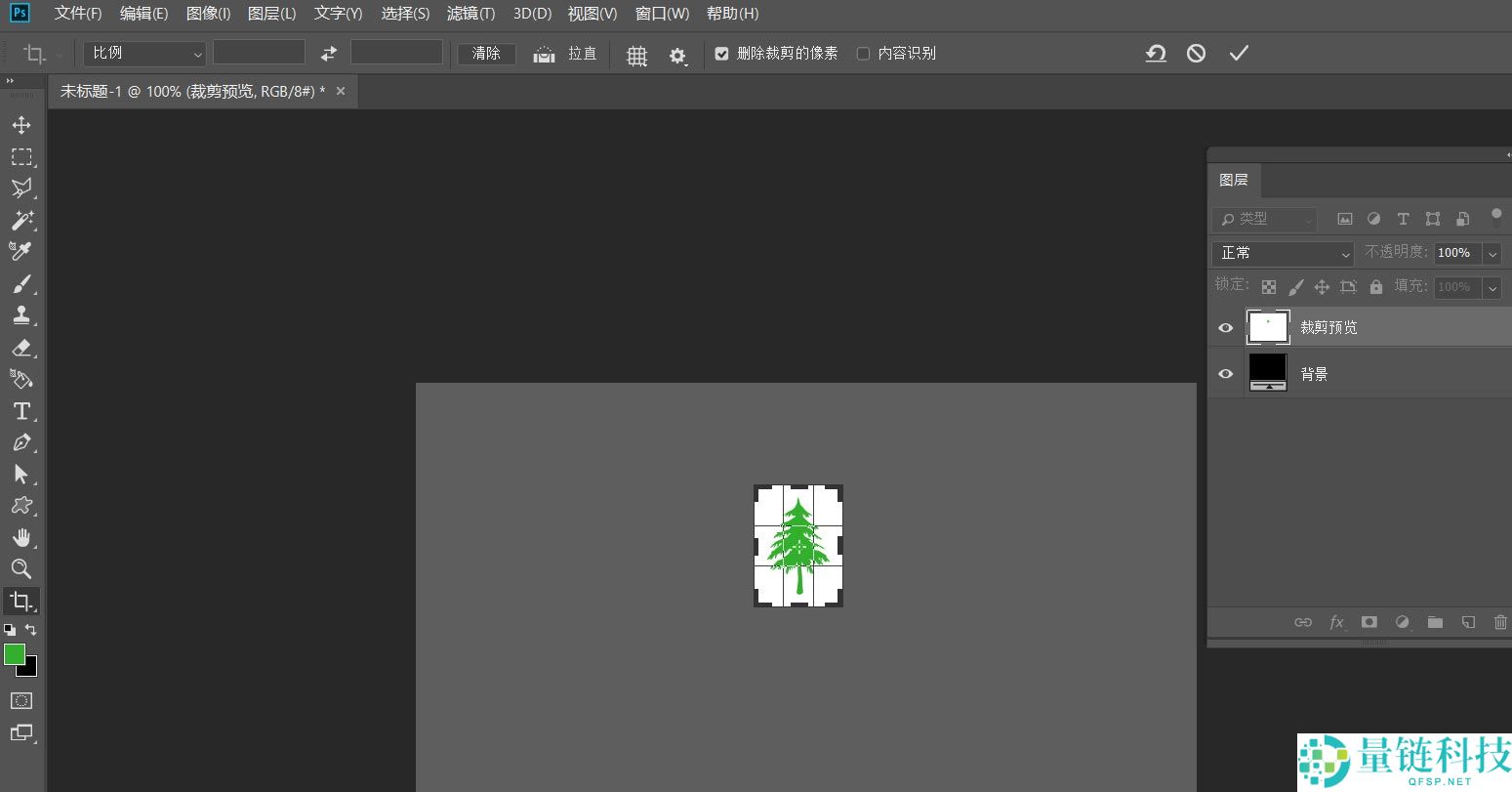Image resolution: width=1512 pixels, height=792 pixels.
Task: Click the green foreground color swatch
Action: point(15,654)
